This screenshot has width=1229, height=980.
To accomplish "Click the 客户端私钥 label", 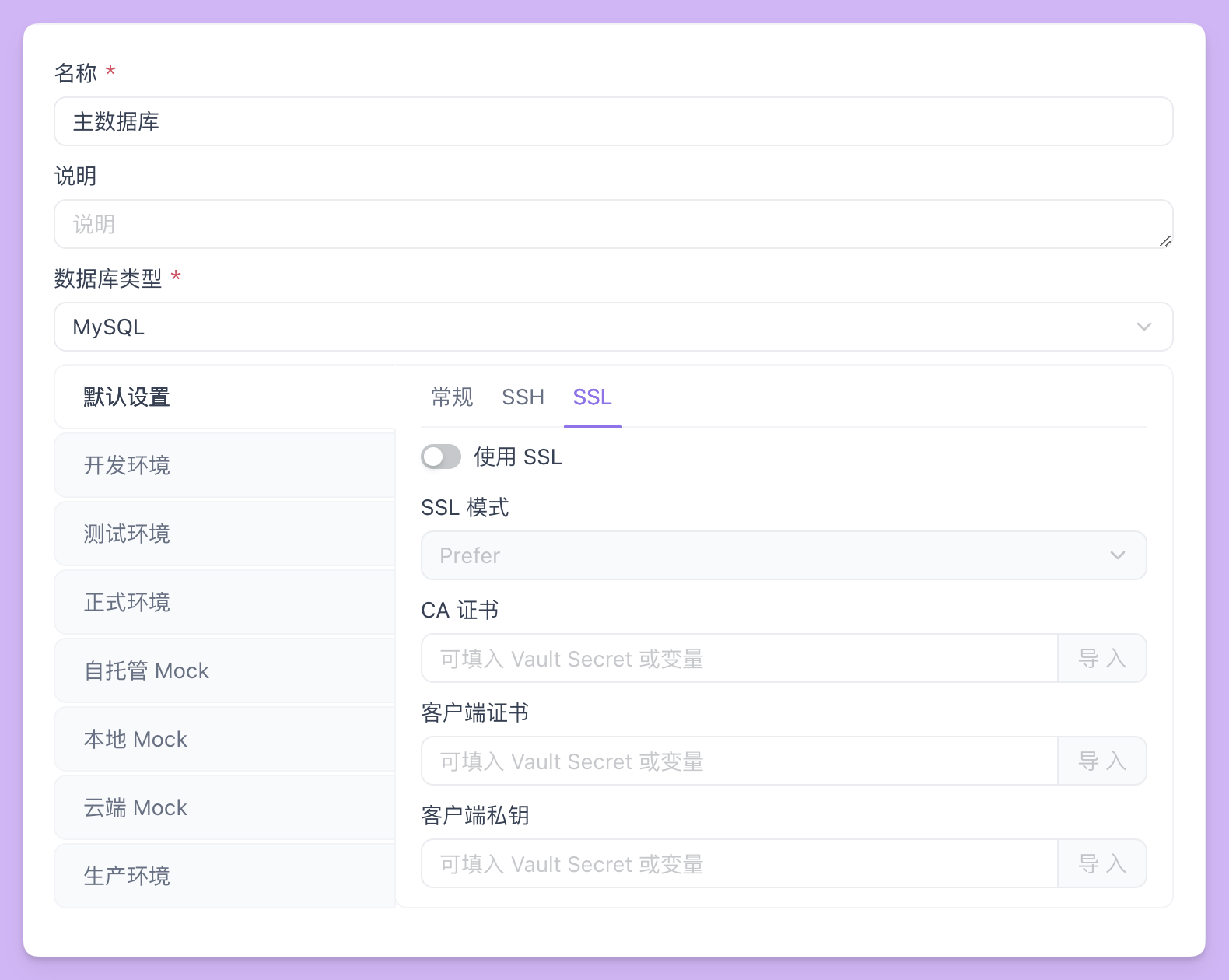I will 475,816.
